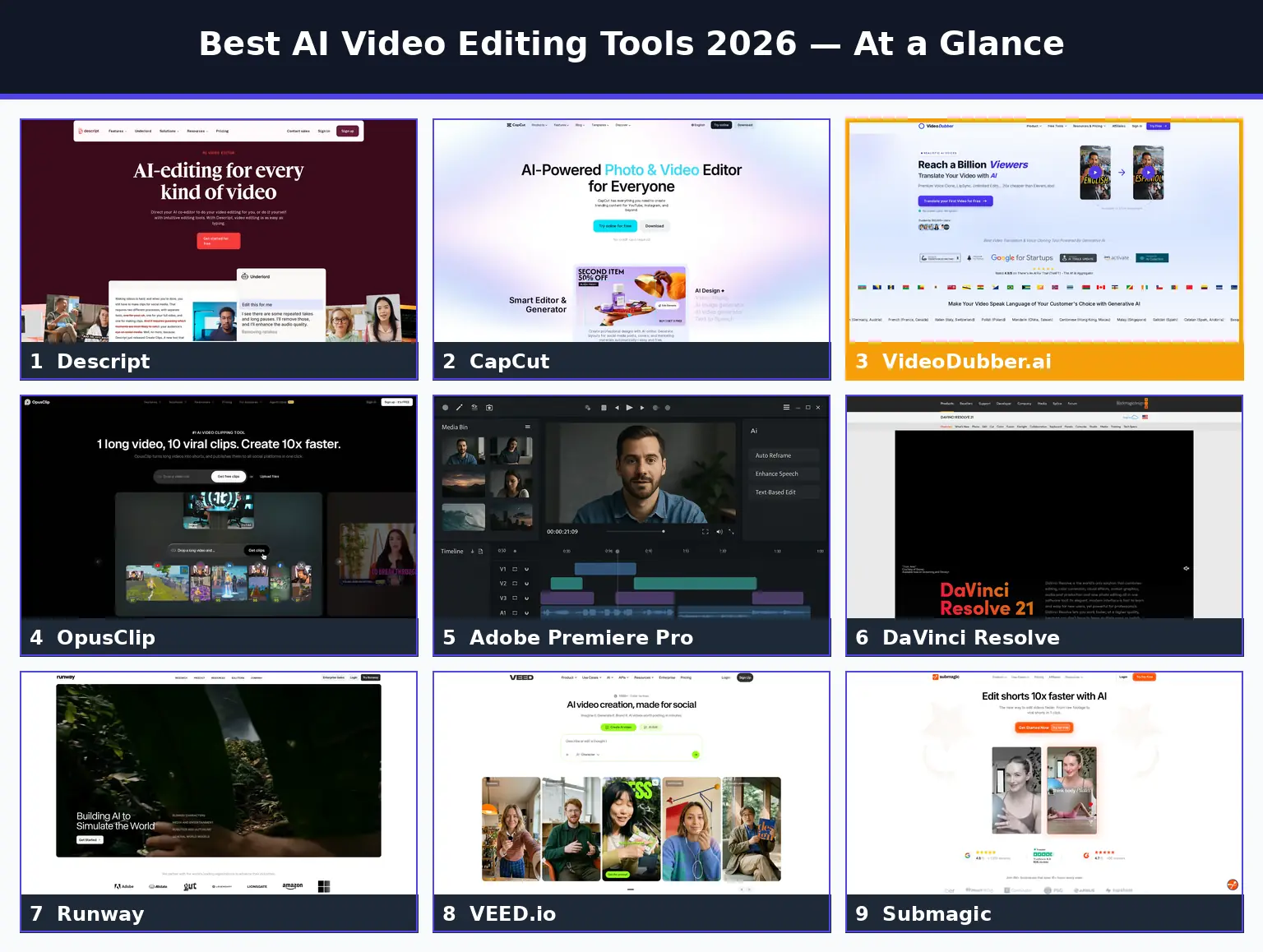Click Text-Based Edit in the Ai panel
This screenshot has width=1263, height=952.
(784, 492)
